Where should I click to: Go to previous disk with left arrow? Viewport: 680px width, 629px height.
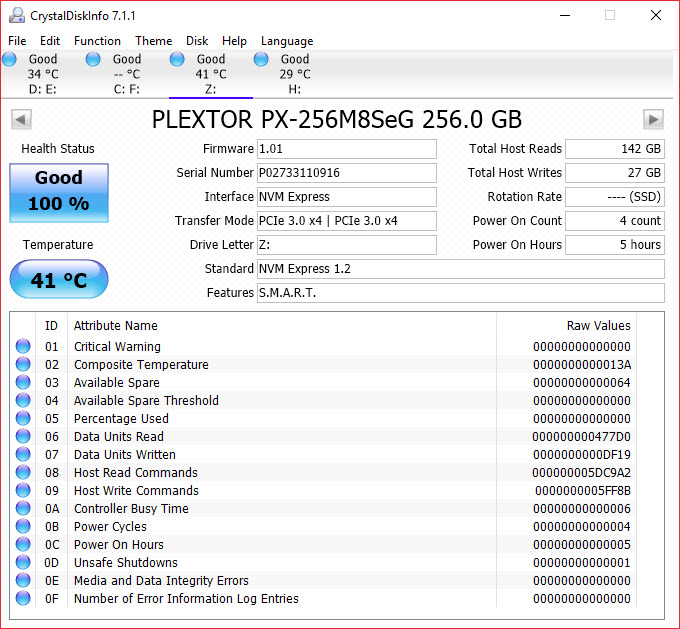click(x=21, y=119)
